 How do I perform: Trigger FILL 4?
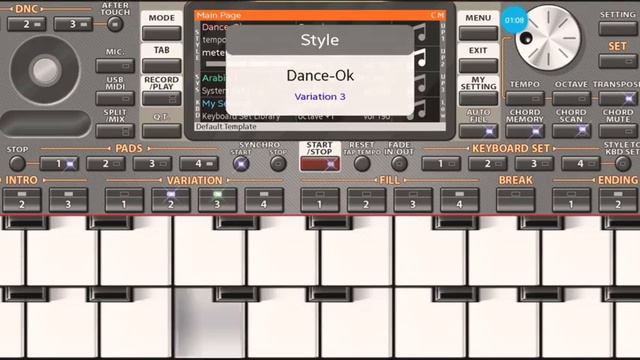(x=460, y=200)
